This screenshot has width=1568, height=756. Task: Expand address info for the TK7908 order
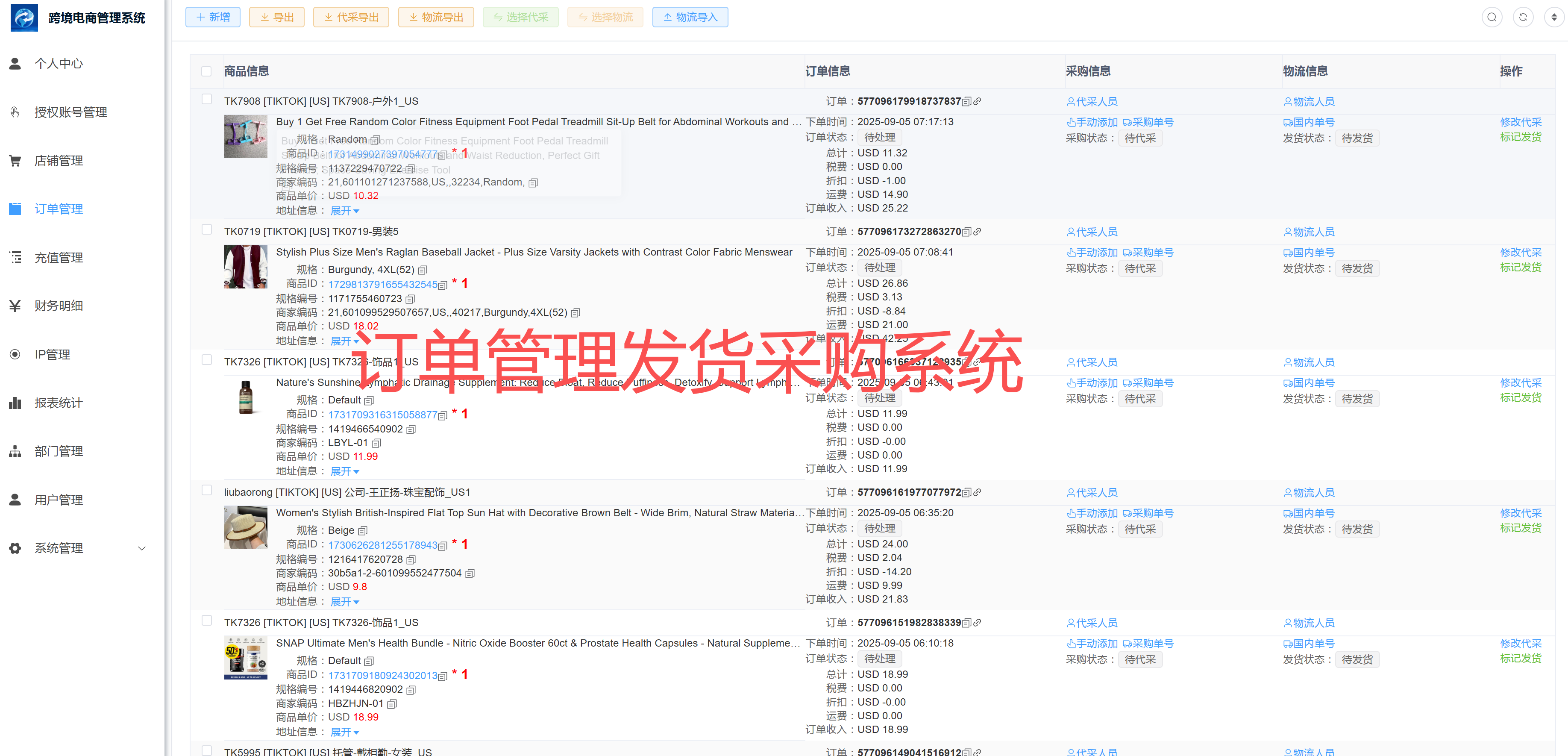coord(344,211)
